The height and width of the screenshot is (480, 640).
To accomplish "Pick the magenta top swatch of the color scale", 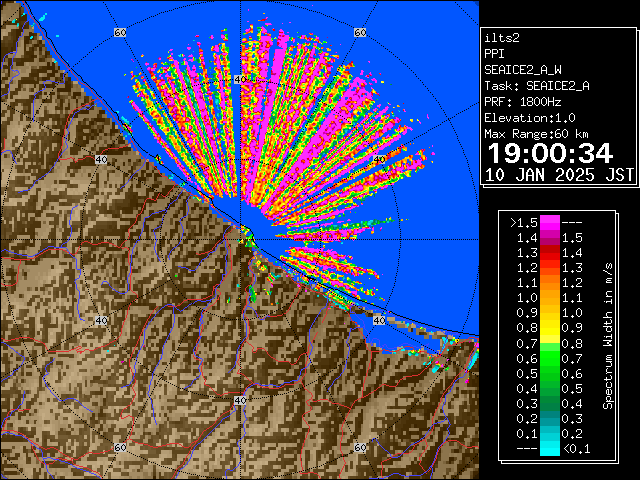I will pyautogui.click(x=550, y=223).
